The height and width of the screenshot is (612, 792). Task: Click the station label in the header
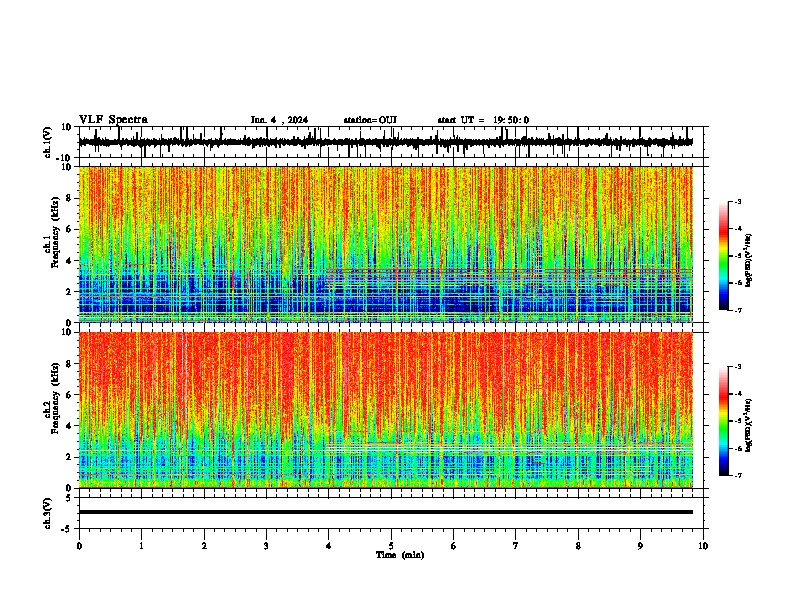(x=370, y=120)
